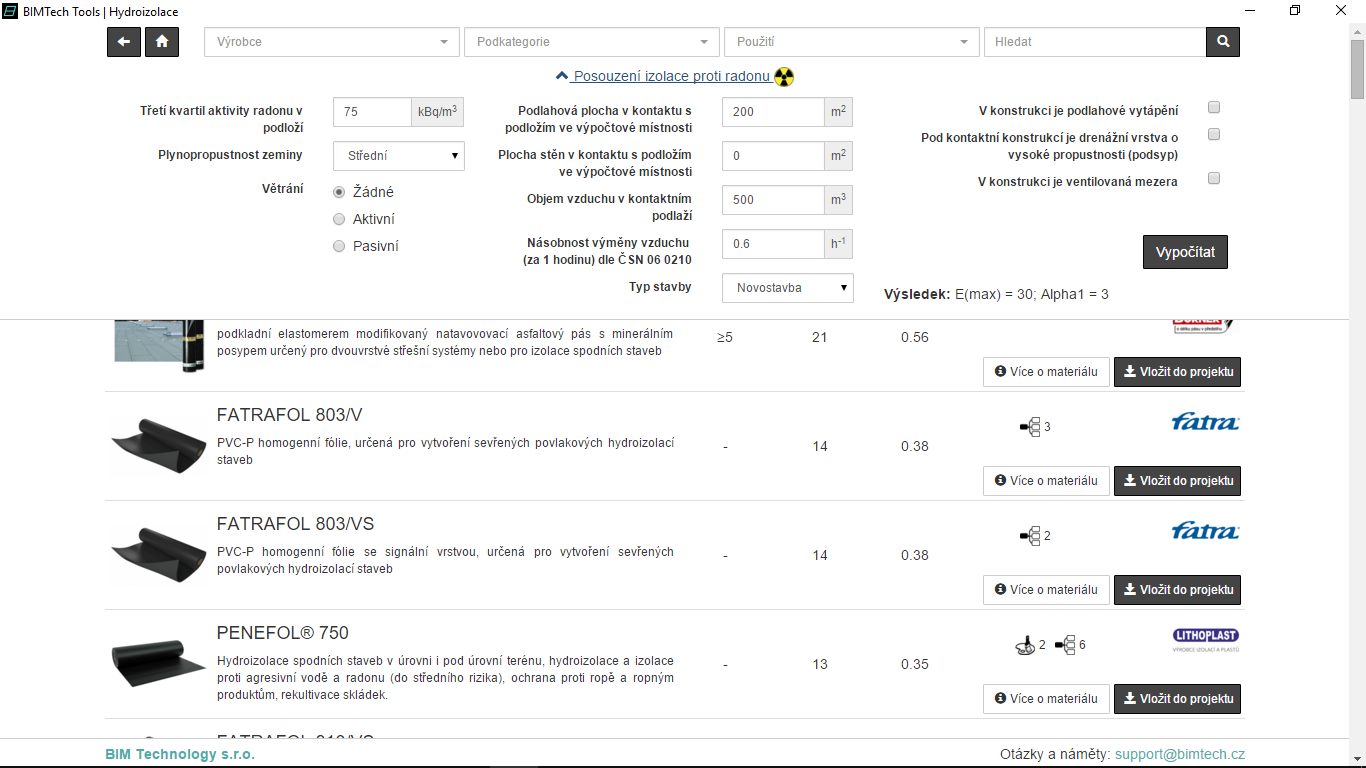Click the search magnifier button
The width and height of the screenshot is (1366, 768).
[x=1222, y=42]
